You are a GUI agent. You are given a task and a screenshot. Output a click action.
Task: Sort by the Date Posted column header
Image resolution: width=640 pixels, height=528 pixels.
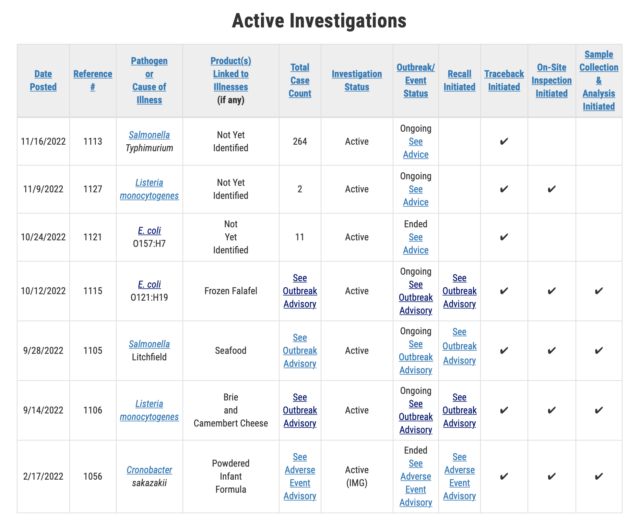pos(43,80)
